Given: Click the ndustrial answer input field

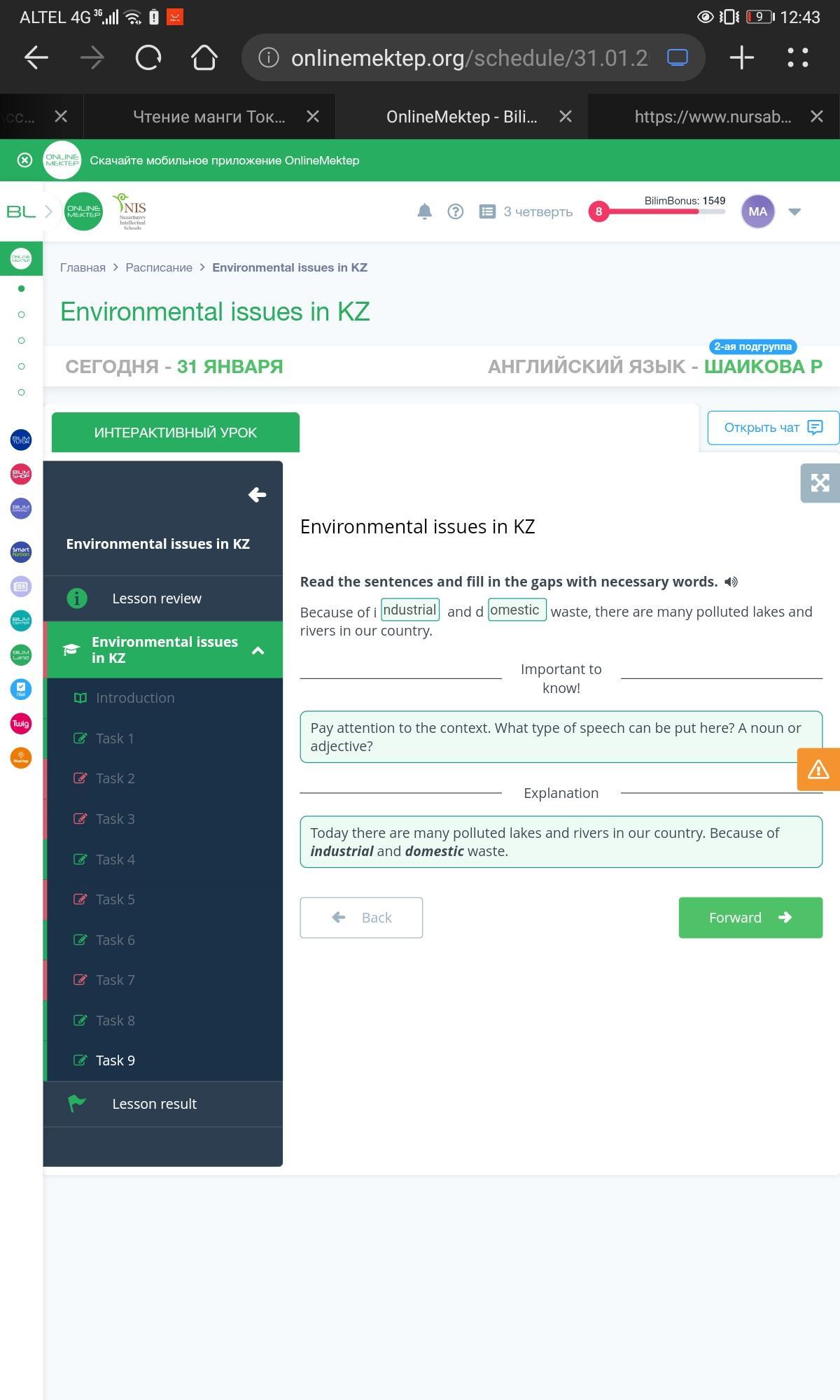Looking at the screenshot, I should coord(410,610).
